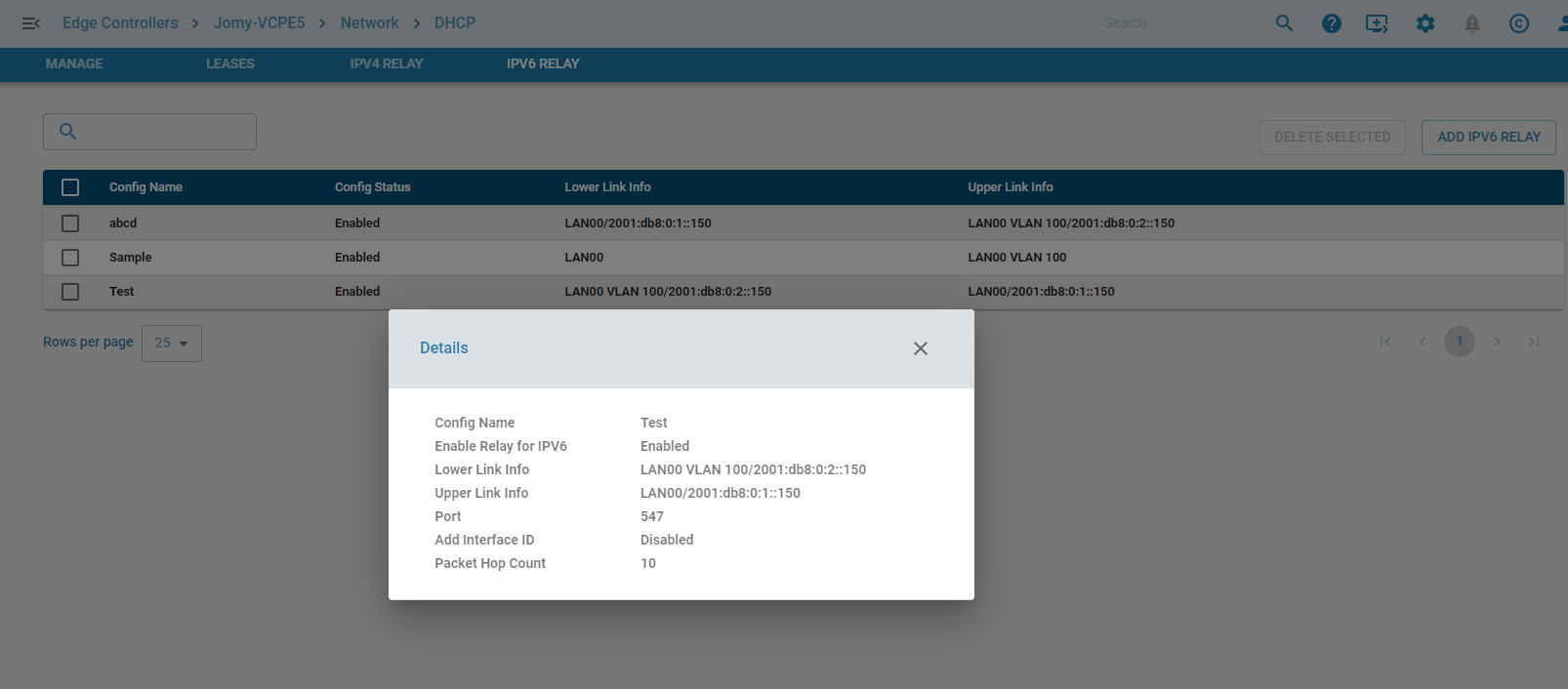Go to the next page arrow
The width and height of the screenshot is (1568, 689).
click(1497, 342)
